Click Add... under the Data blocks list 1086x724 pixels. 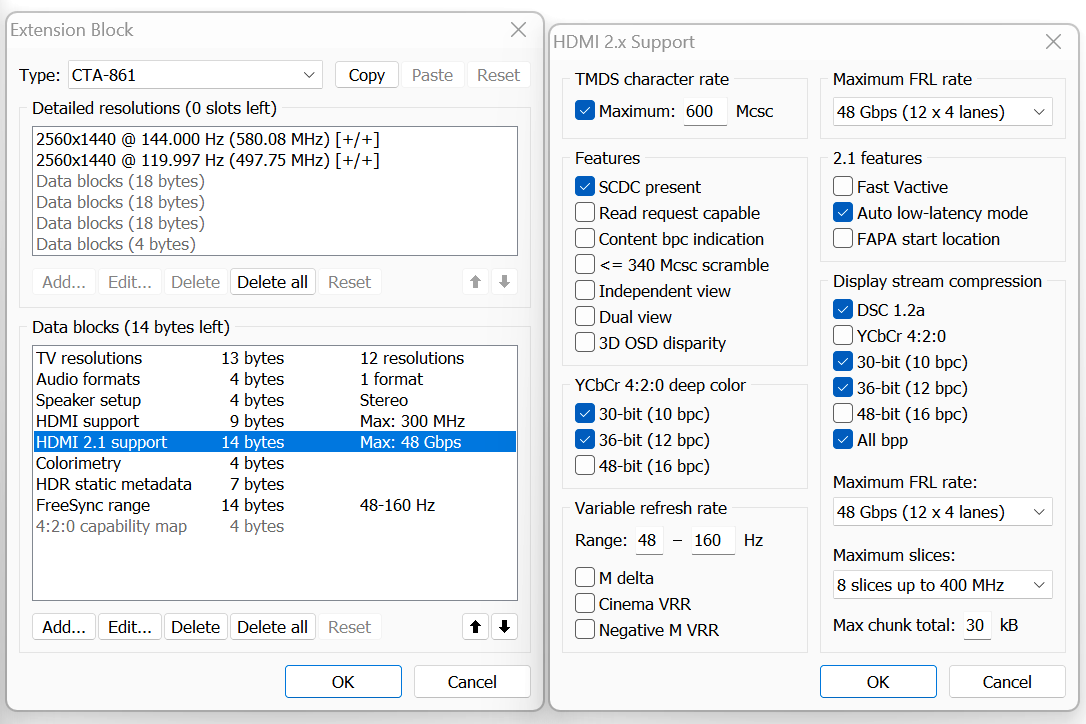click(x=64, y=627)
